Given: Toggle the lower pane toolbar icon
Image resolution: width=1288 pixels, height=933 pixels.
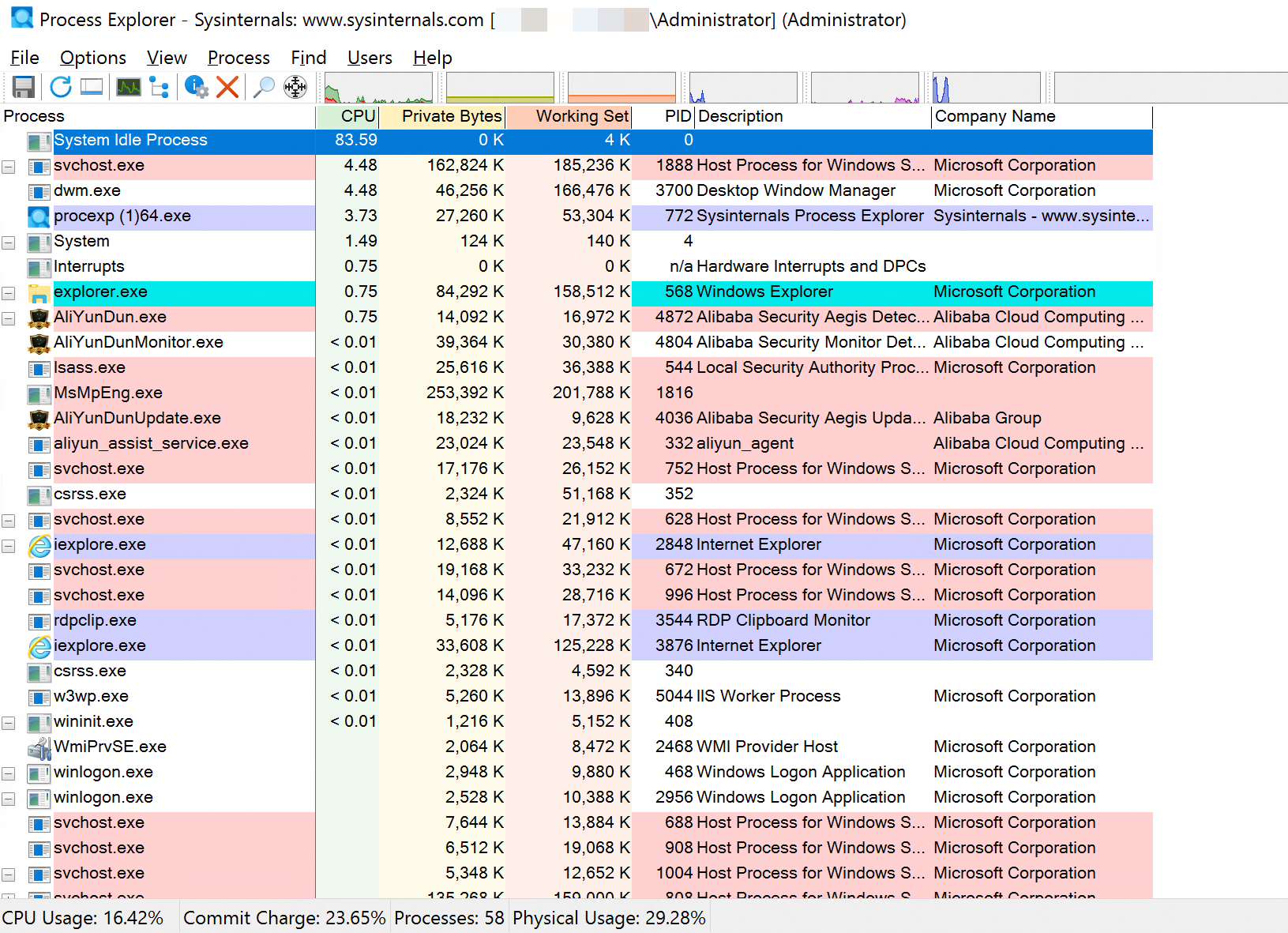Looking at the screenshot, I should (x=92, y=87).
